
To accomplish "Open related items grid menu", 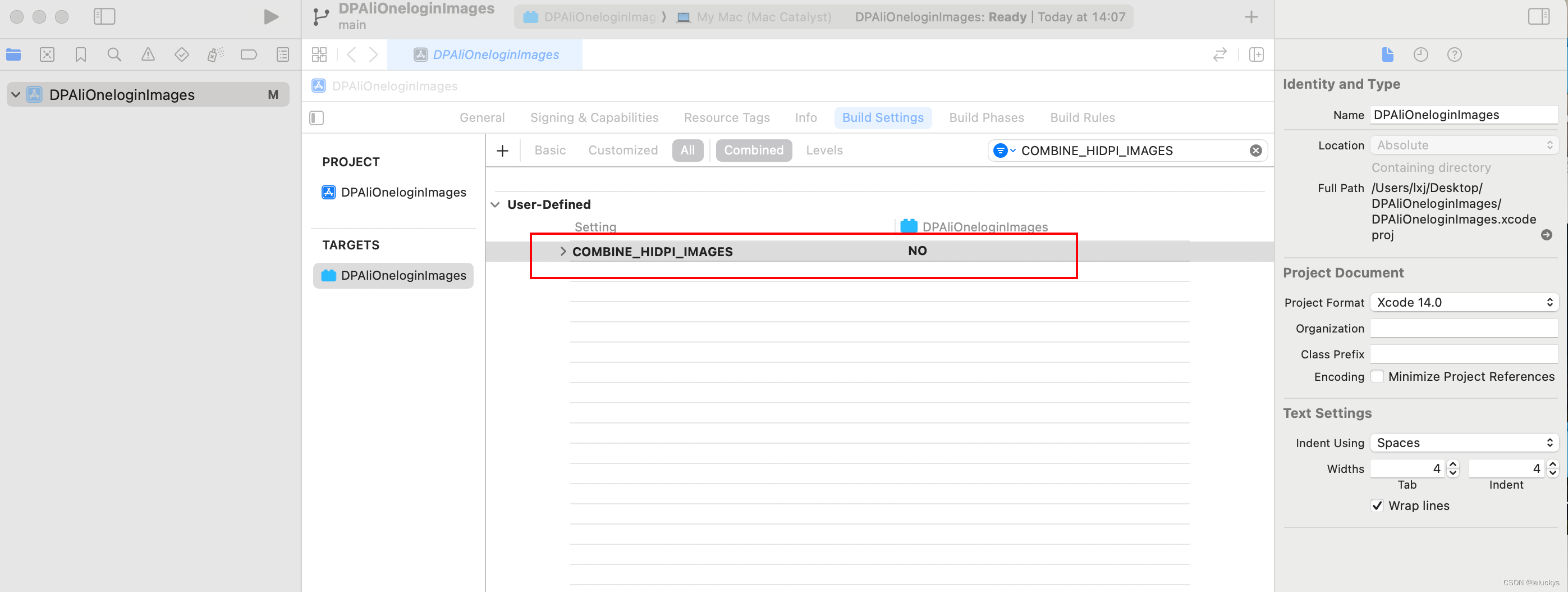I will 319,55.
